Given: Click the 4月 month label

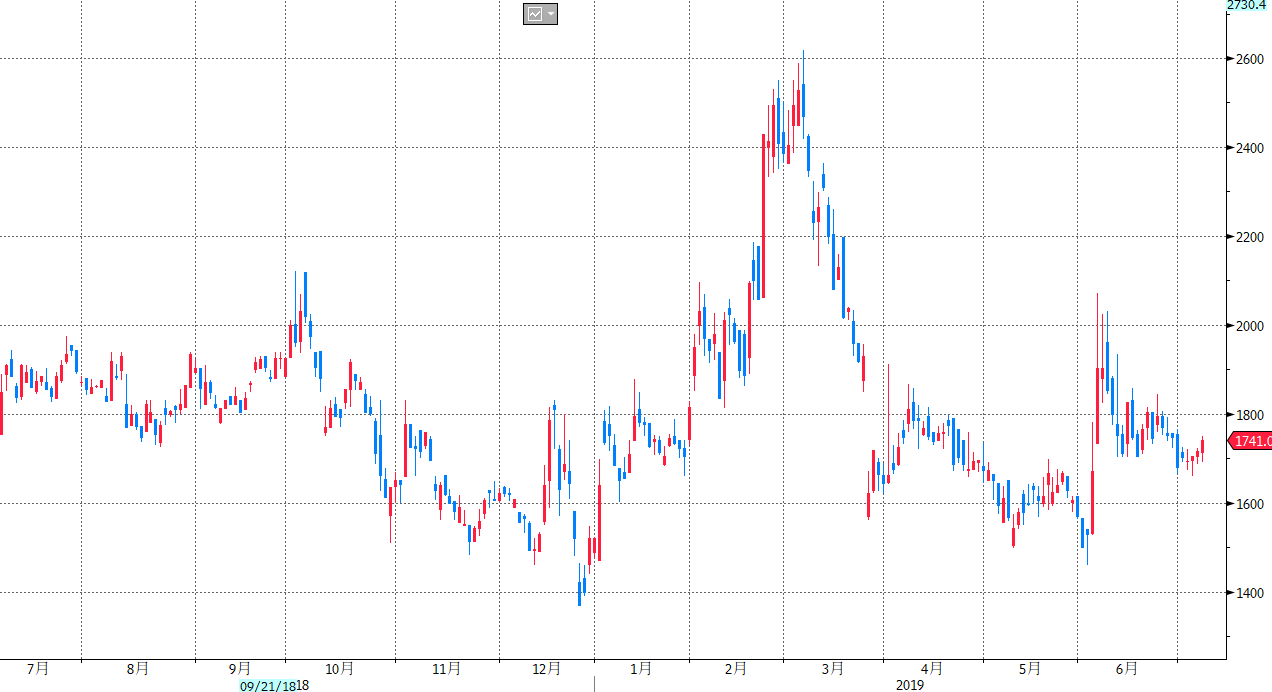Looking at the screenshot, I should click(x=932, y=668).
